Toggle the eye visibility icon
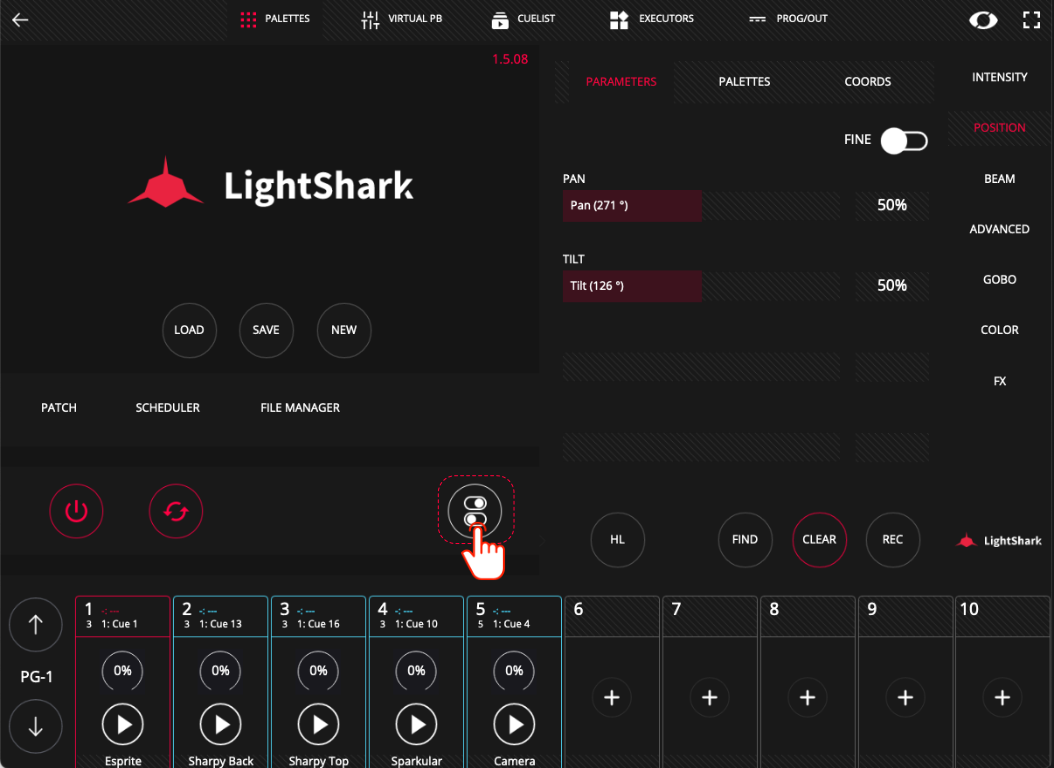 [x=983, y=20]
